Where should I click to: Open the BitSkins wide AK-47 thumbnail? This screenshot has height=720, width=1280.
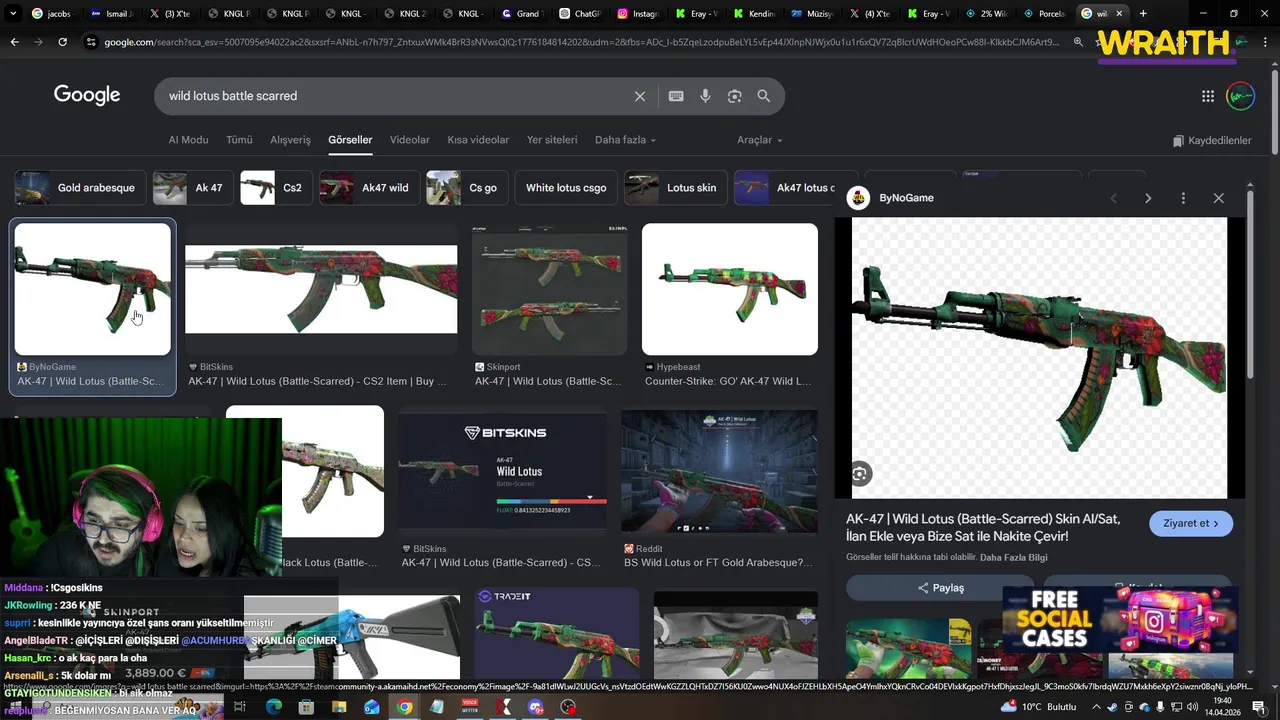(x=321, y=289)
